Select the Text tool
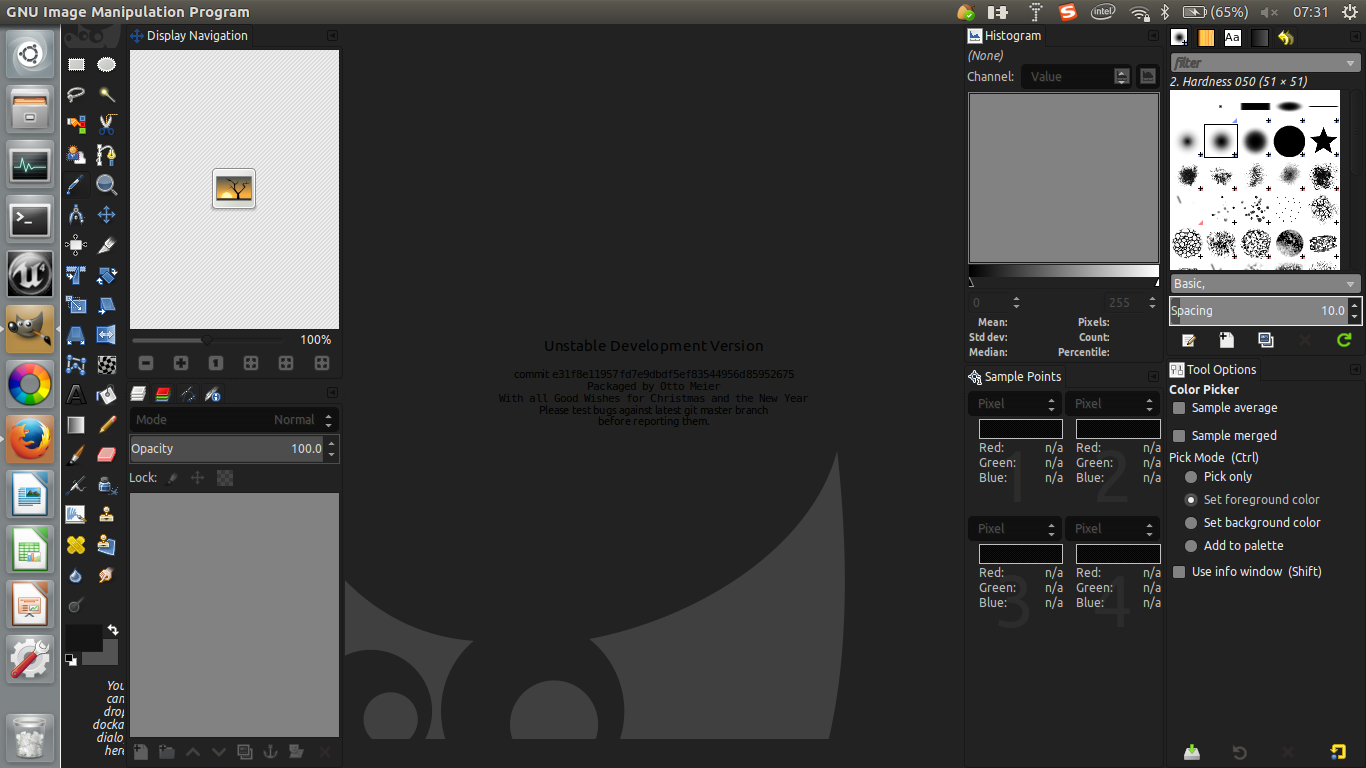Viewport: 1366px width, 768px height. coord(76,395)
